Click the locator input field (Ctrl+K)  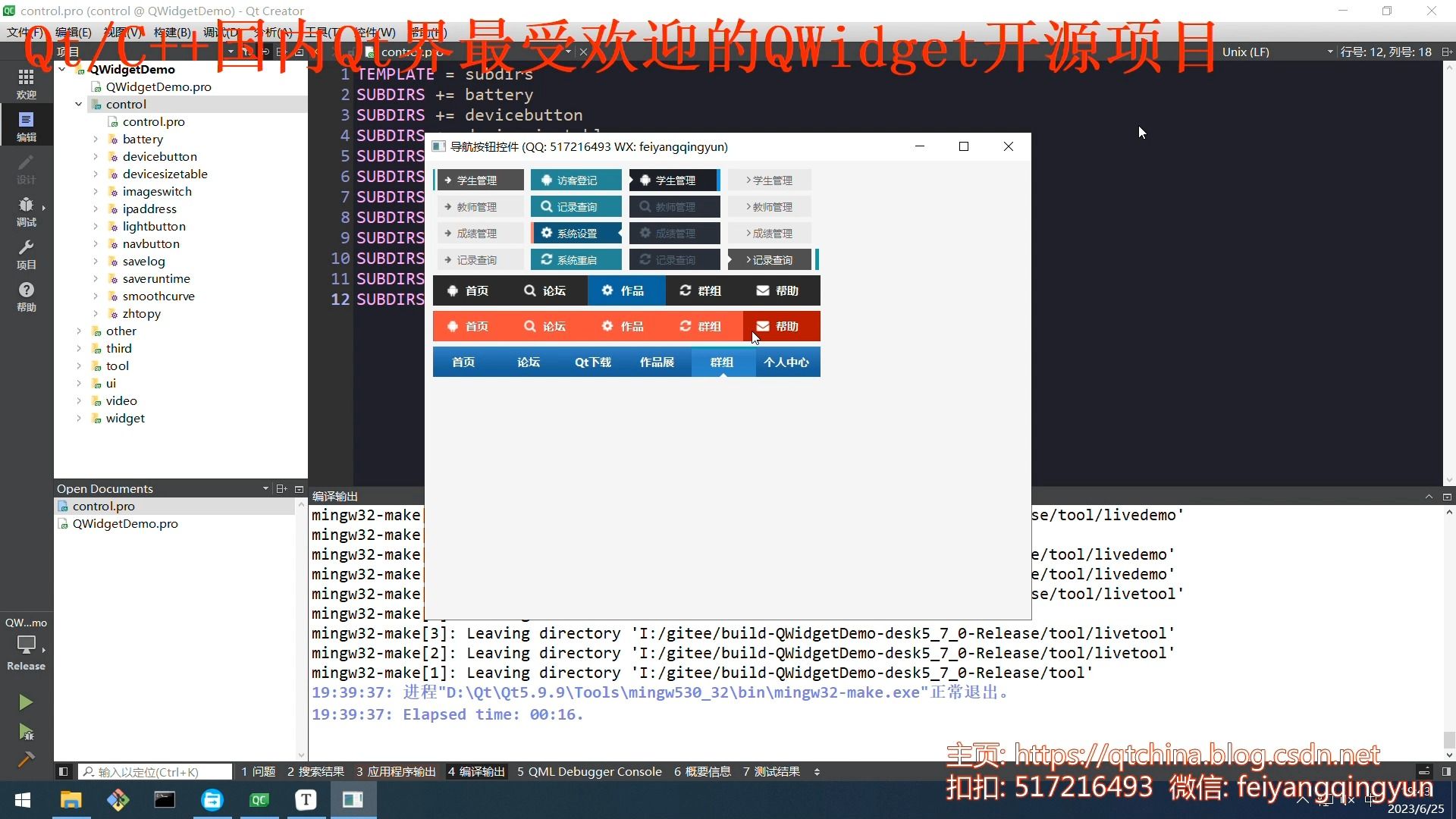point(155,772)
